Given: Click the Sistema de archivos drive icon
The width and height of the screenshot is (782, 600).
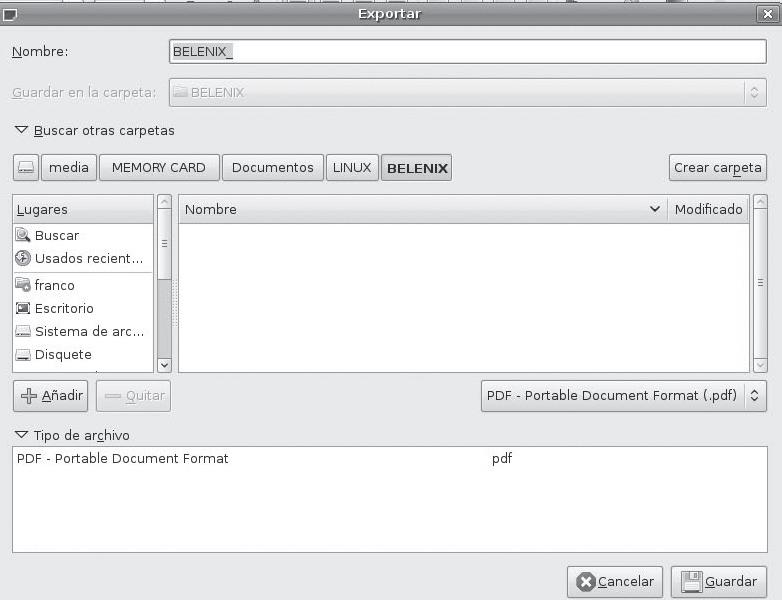Looking at the screenshot, I should (23, 331).
